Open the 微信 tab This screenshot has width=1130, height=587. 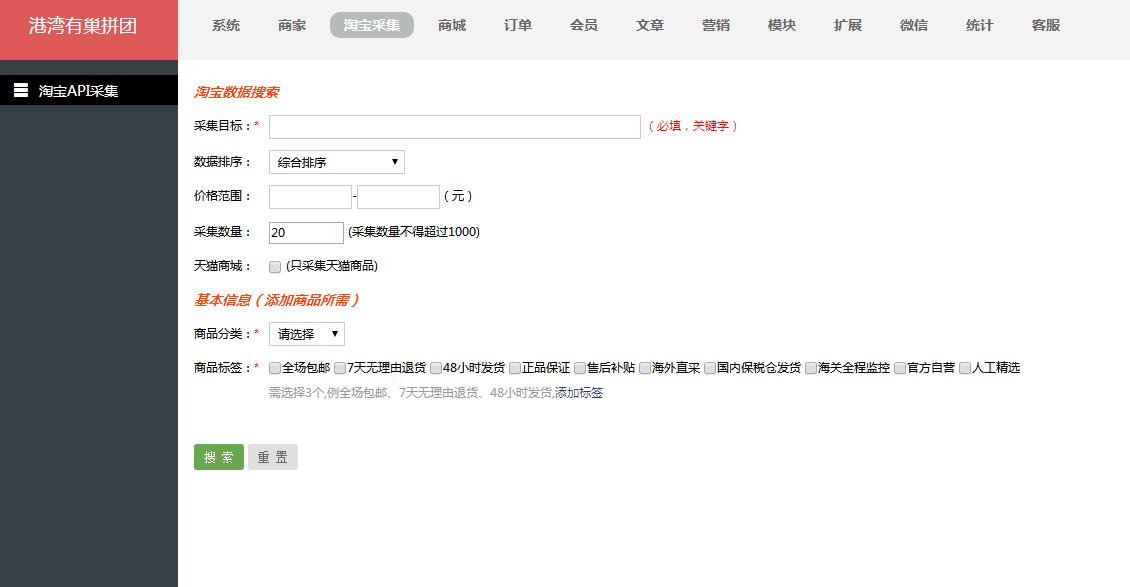[914, 25]
